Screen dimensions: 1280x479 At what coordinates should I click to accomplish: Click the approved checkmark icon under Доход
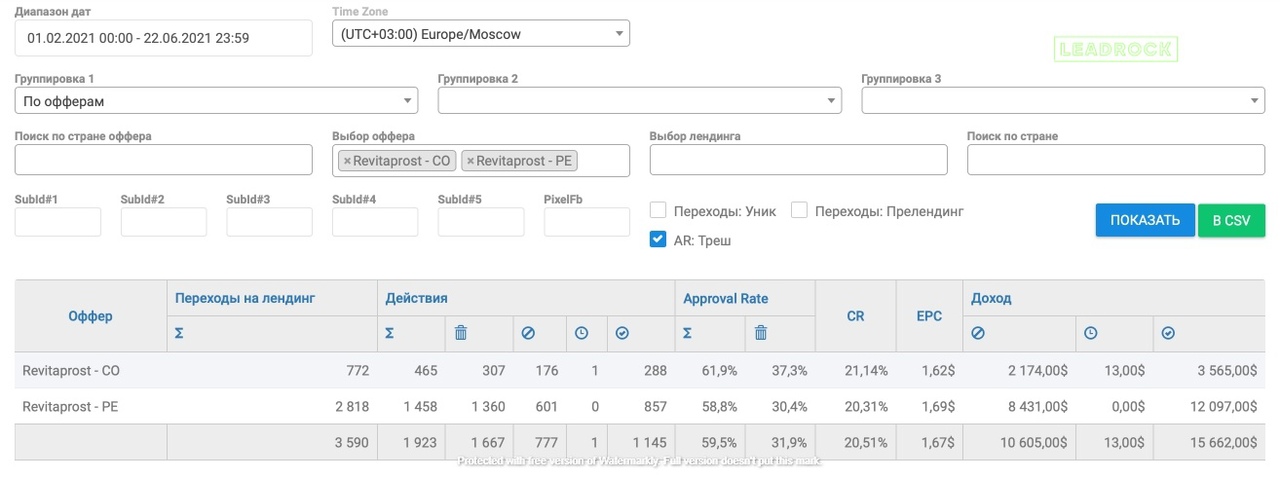pos(1167,334)
